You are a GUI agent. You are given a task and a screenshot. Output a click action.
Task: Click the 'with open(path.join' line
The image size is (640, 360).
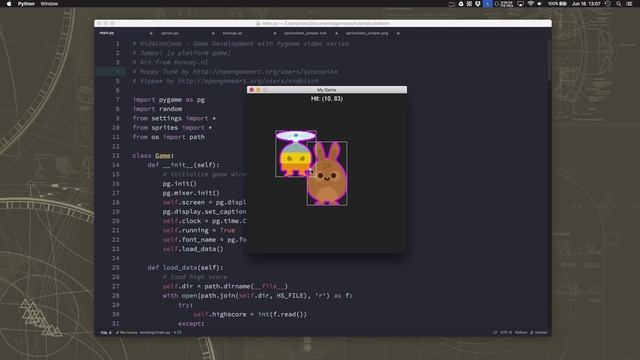coord(258,296)
